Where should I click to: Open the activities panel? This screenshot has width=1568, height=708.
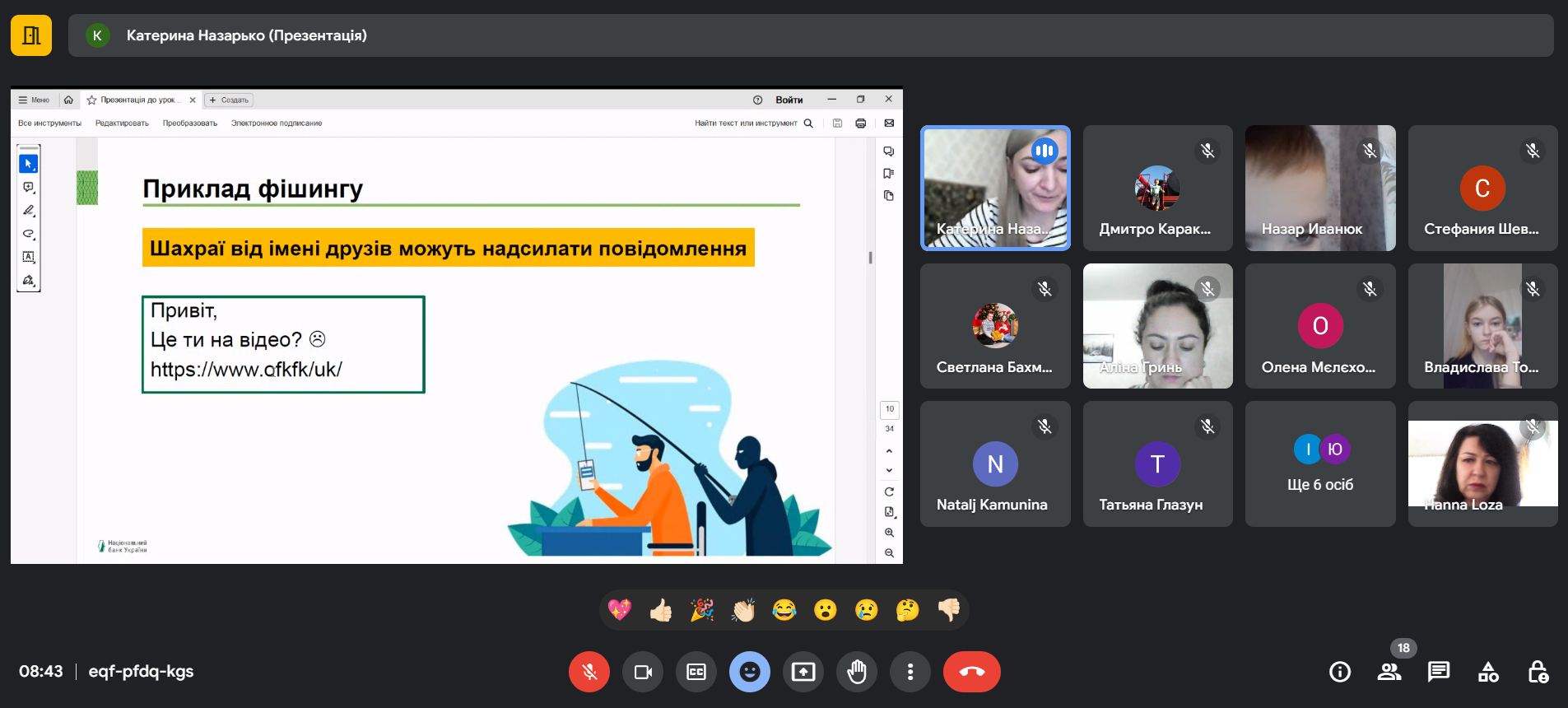tap(1488, 672)
